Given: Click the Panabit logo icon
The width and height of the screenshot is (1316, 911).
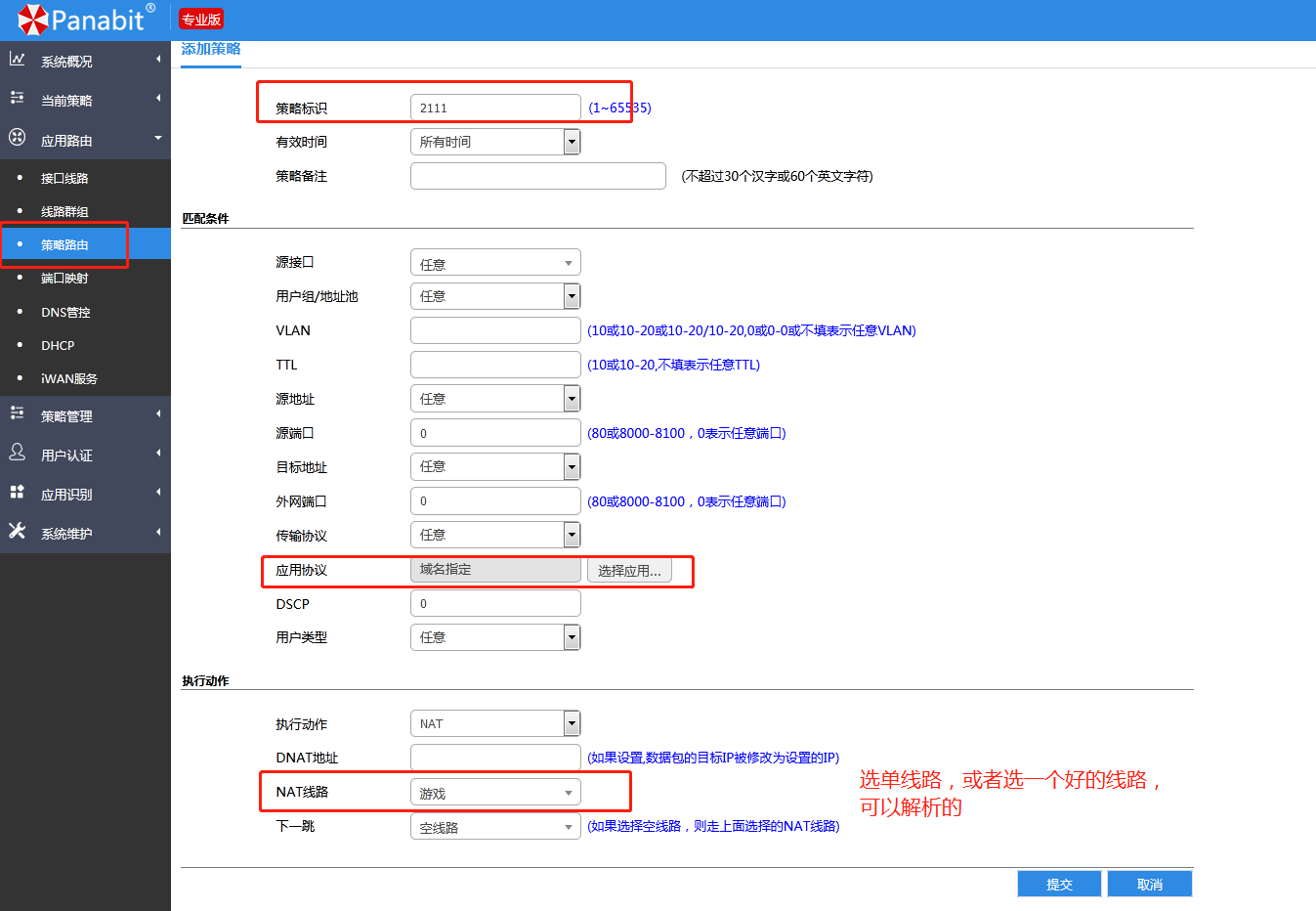Looking at the screenshot, I should click(x=32, y=20).
